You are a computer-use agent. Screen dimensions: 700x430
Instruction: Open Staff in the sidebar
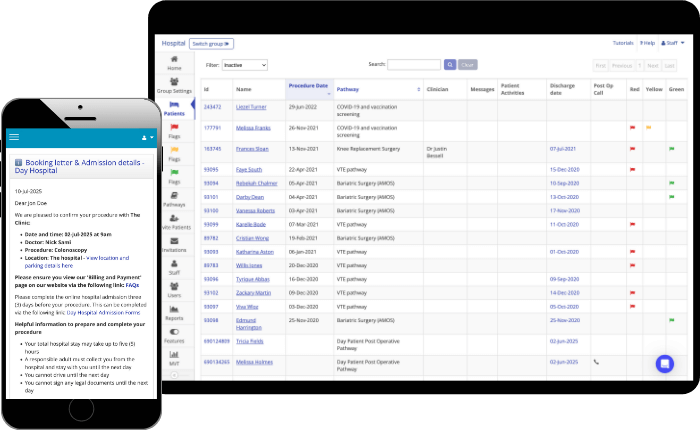pos(174,267)
